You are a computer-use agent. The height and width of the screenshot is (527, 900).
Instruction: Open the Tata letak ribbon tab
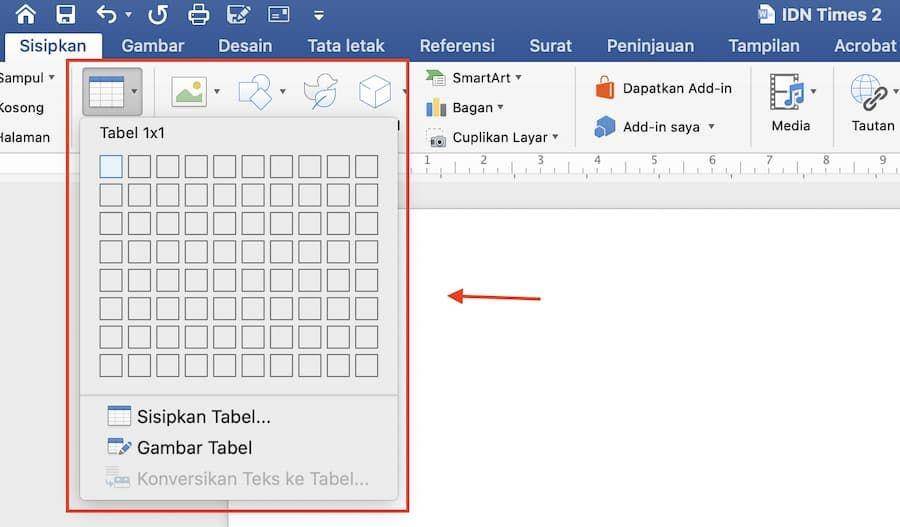pyautogui.click(x=346, y=45)
